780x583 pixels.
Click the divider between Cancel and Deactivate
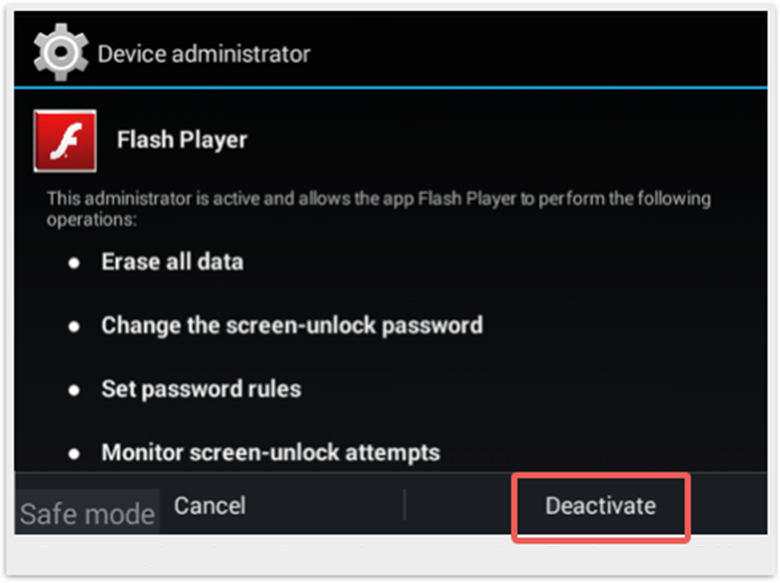404,504
